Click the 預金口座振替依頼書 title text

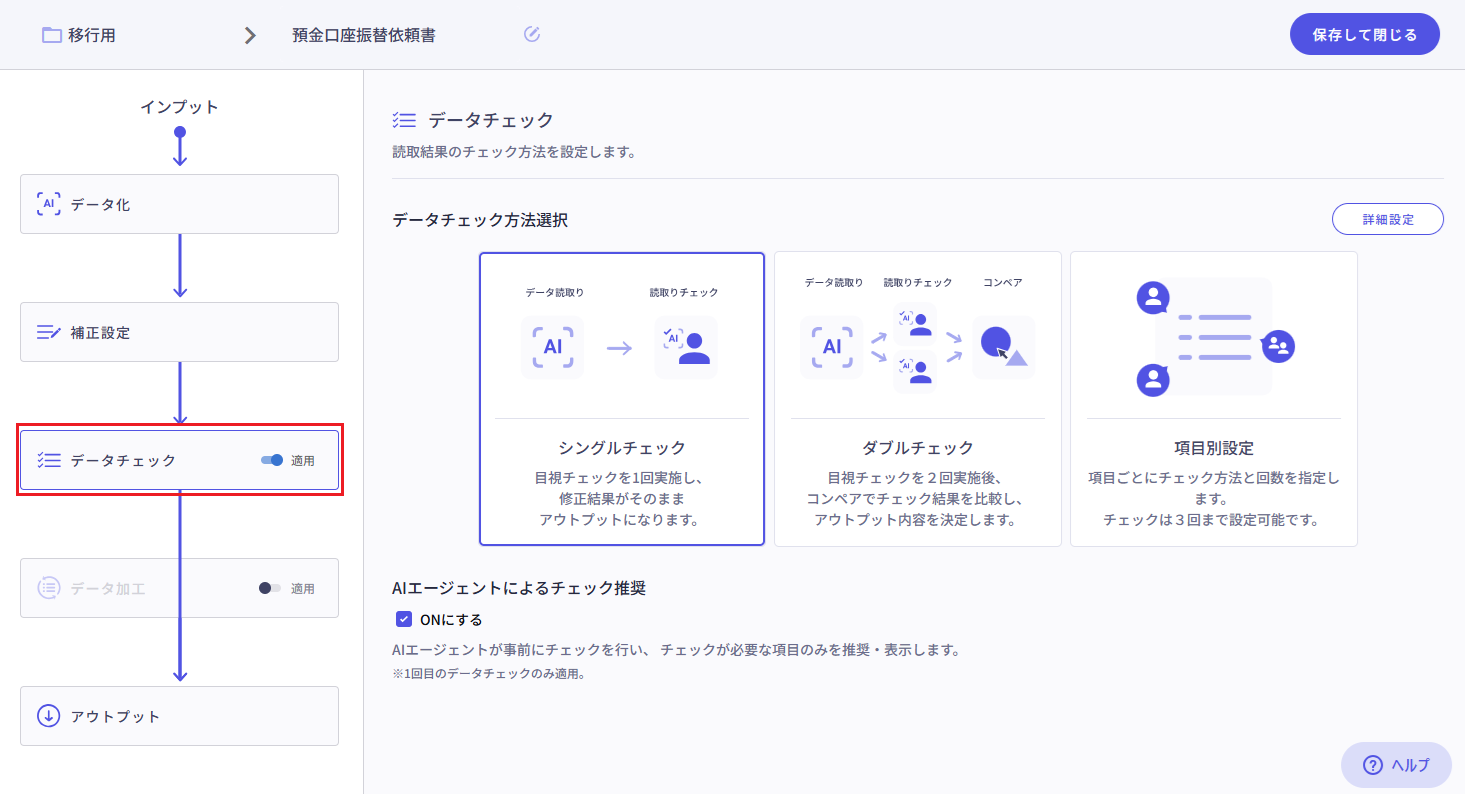click(364, 35)
